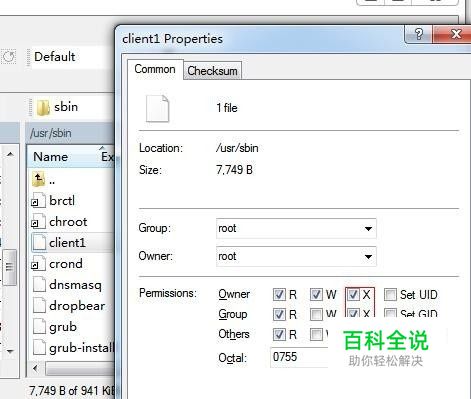Click the Octal permissions field 0755

click(299, 357)
